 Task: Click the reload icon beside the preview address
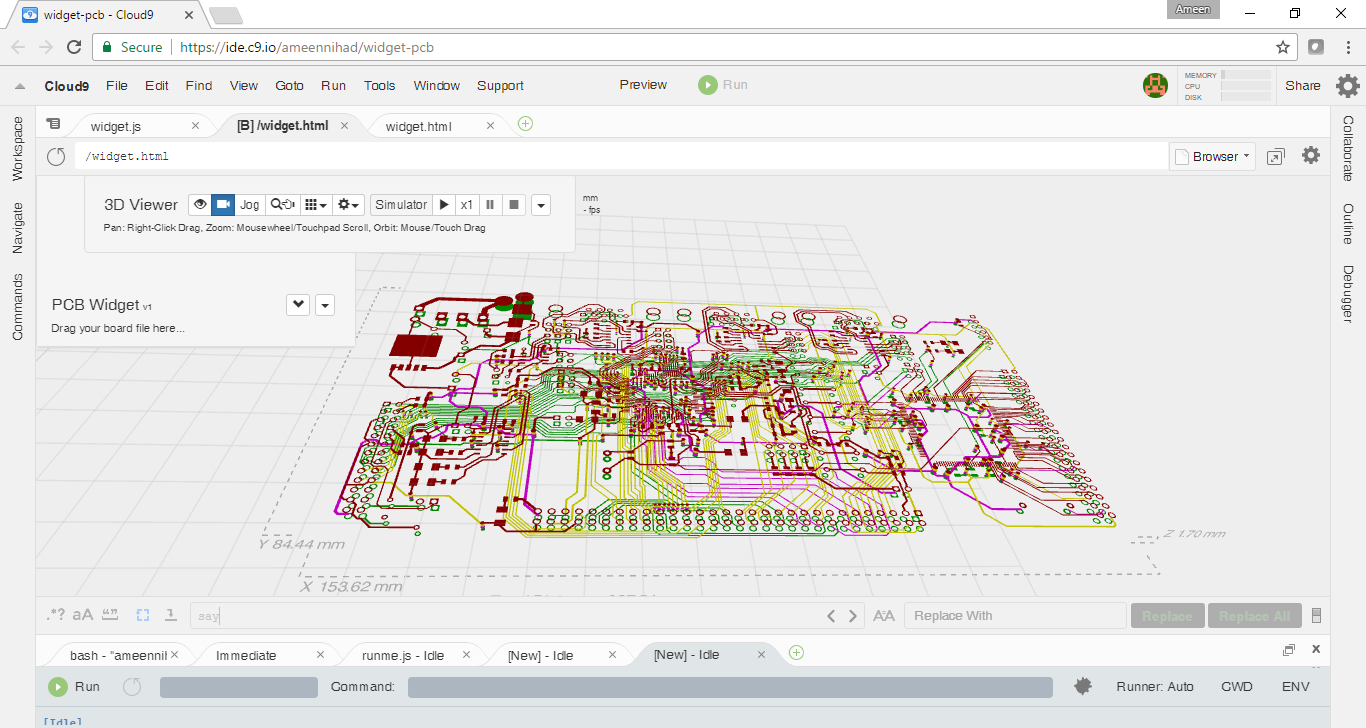point(56,157)
